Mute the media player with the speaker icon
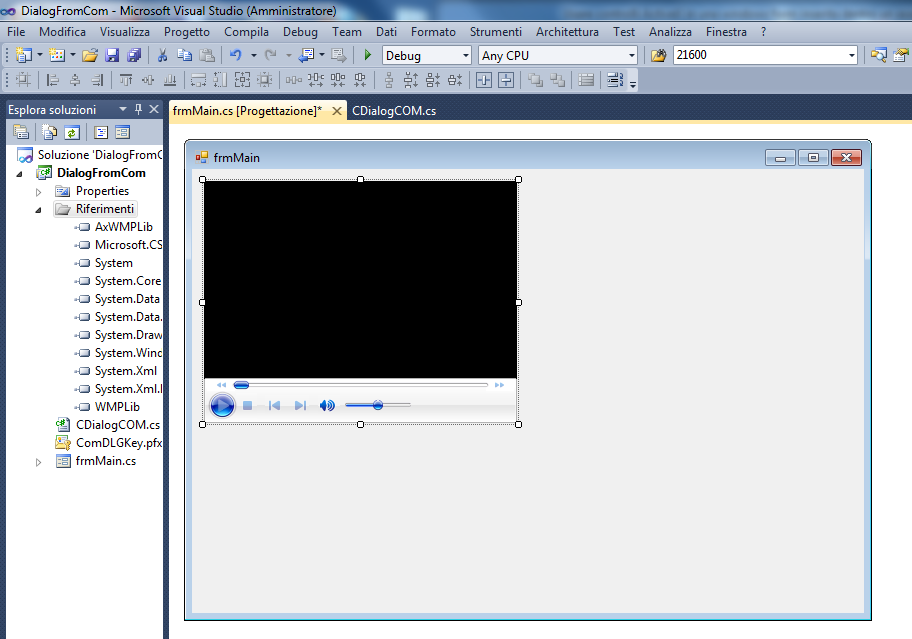 [327, 406]
